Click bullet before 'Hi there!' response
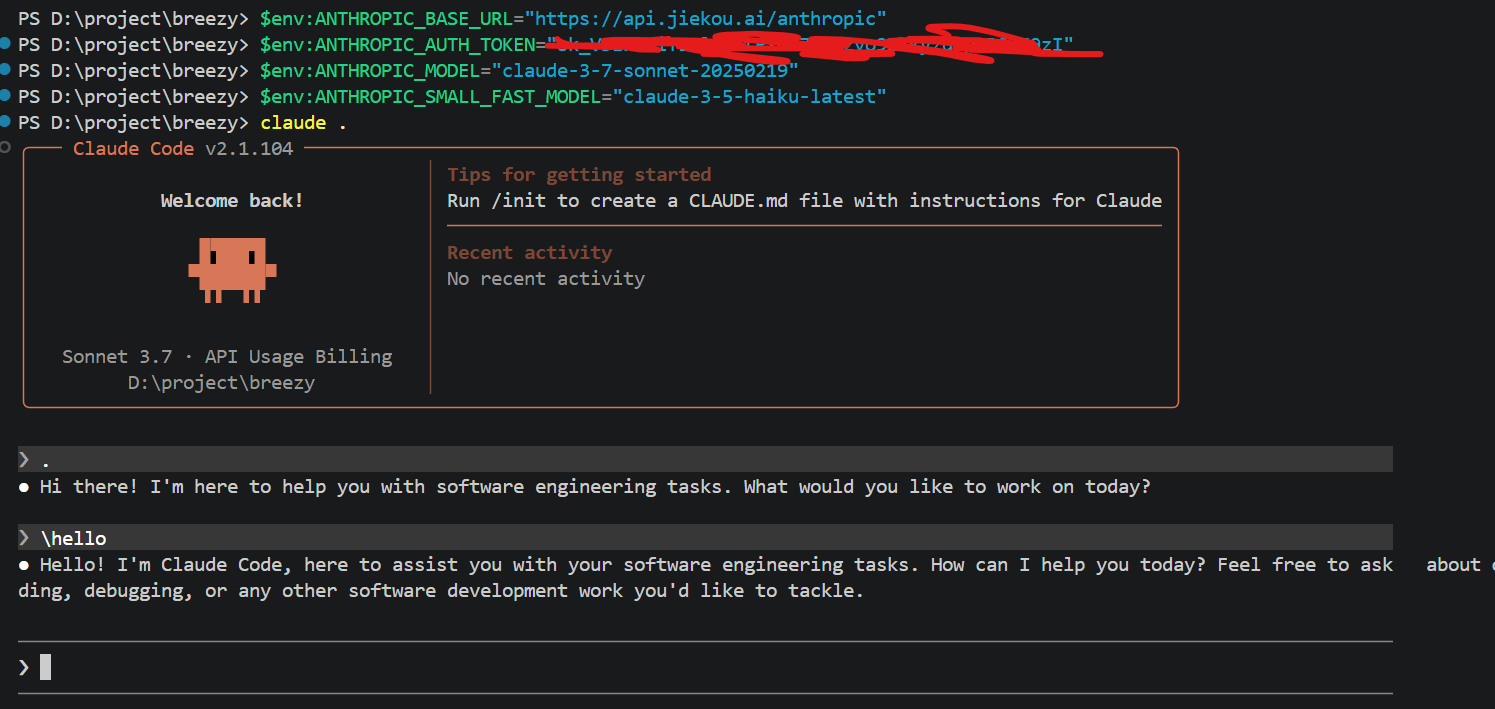 pyautogui.click(x=24, y=487)
